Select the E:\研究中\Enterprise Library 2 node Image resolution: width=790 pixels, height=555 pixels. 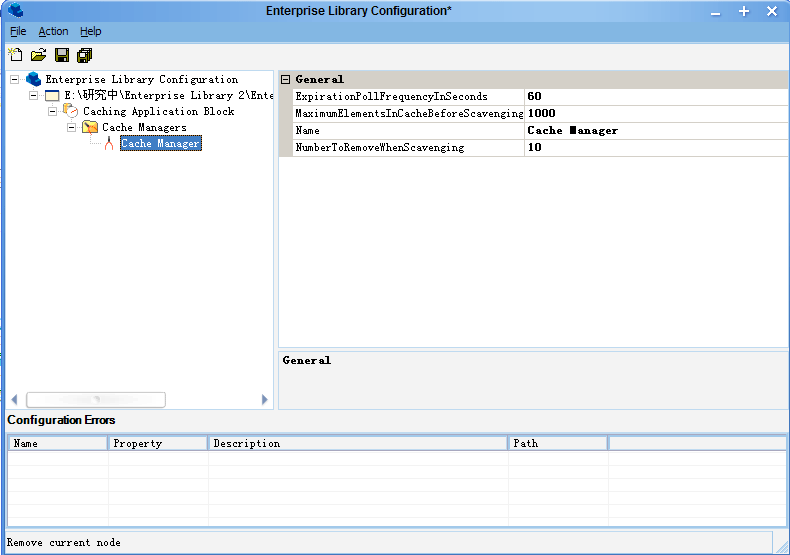click(169, 95)
